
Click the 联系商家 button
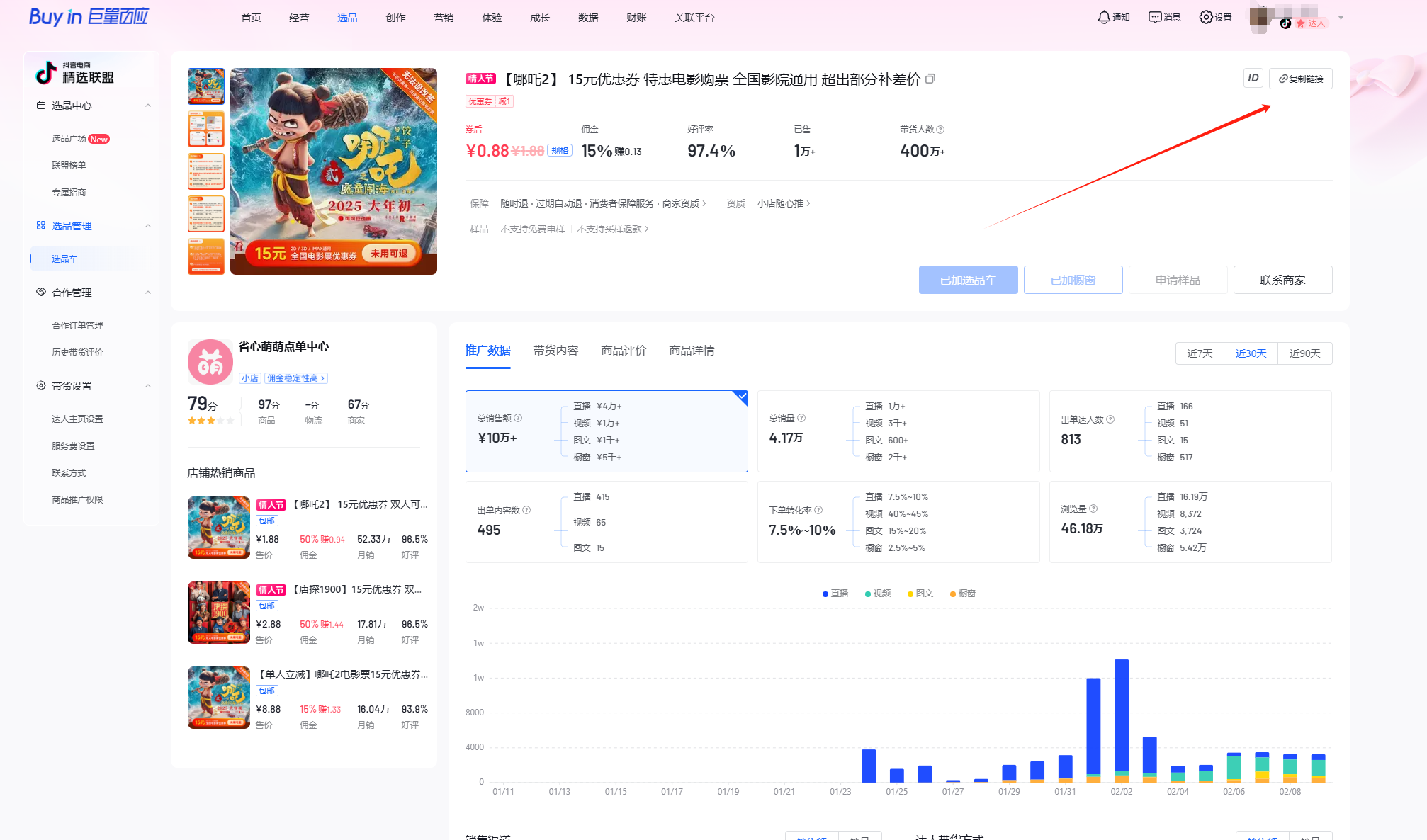(x=1282, y=280)
